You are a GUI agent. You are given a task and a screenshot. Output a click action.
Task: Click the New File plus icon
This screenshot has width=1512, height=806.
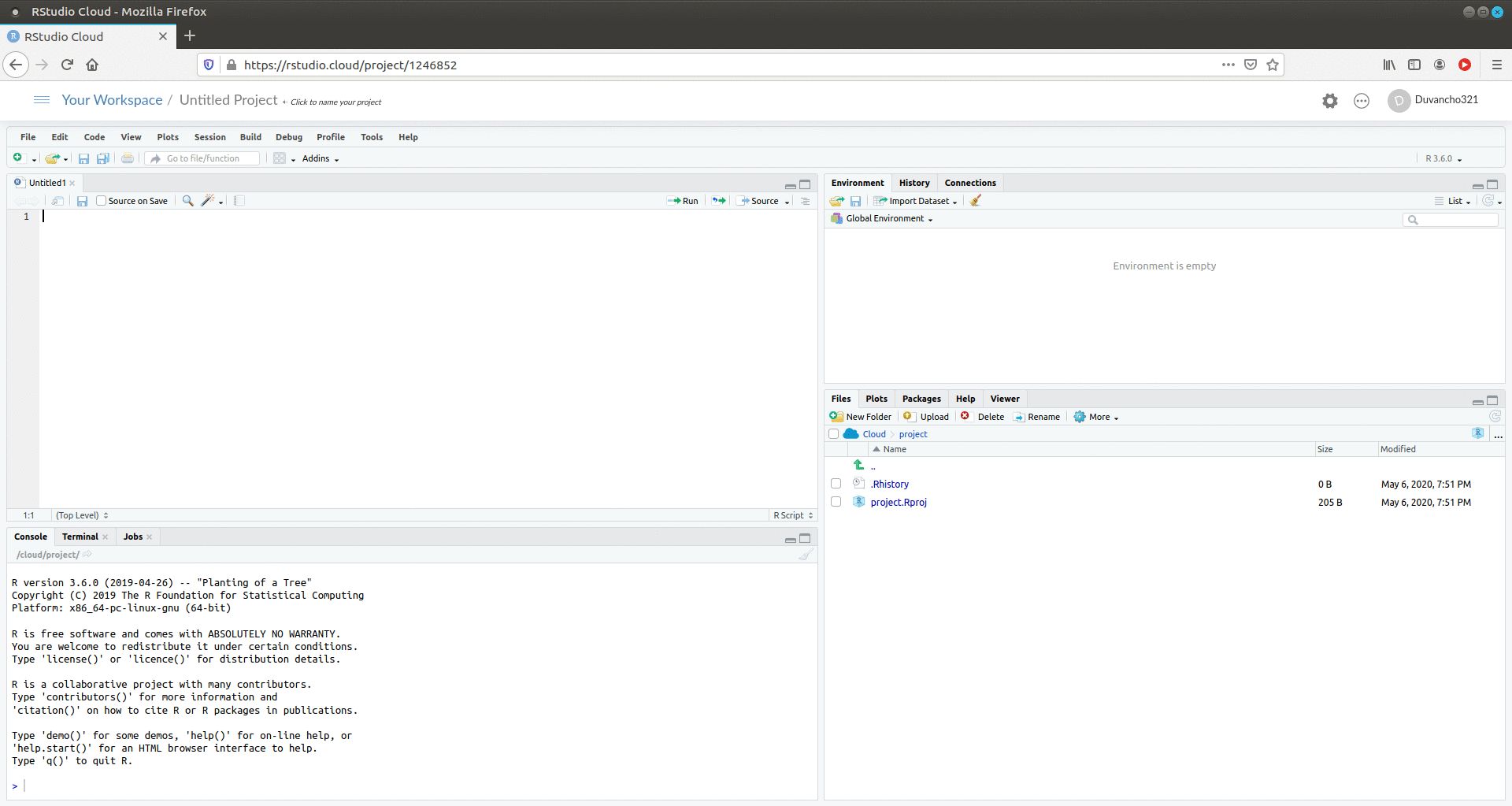point(17,158)
